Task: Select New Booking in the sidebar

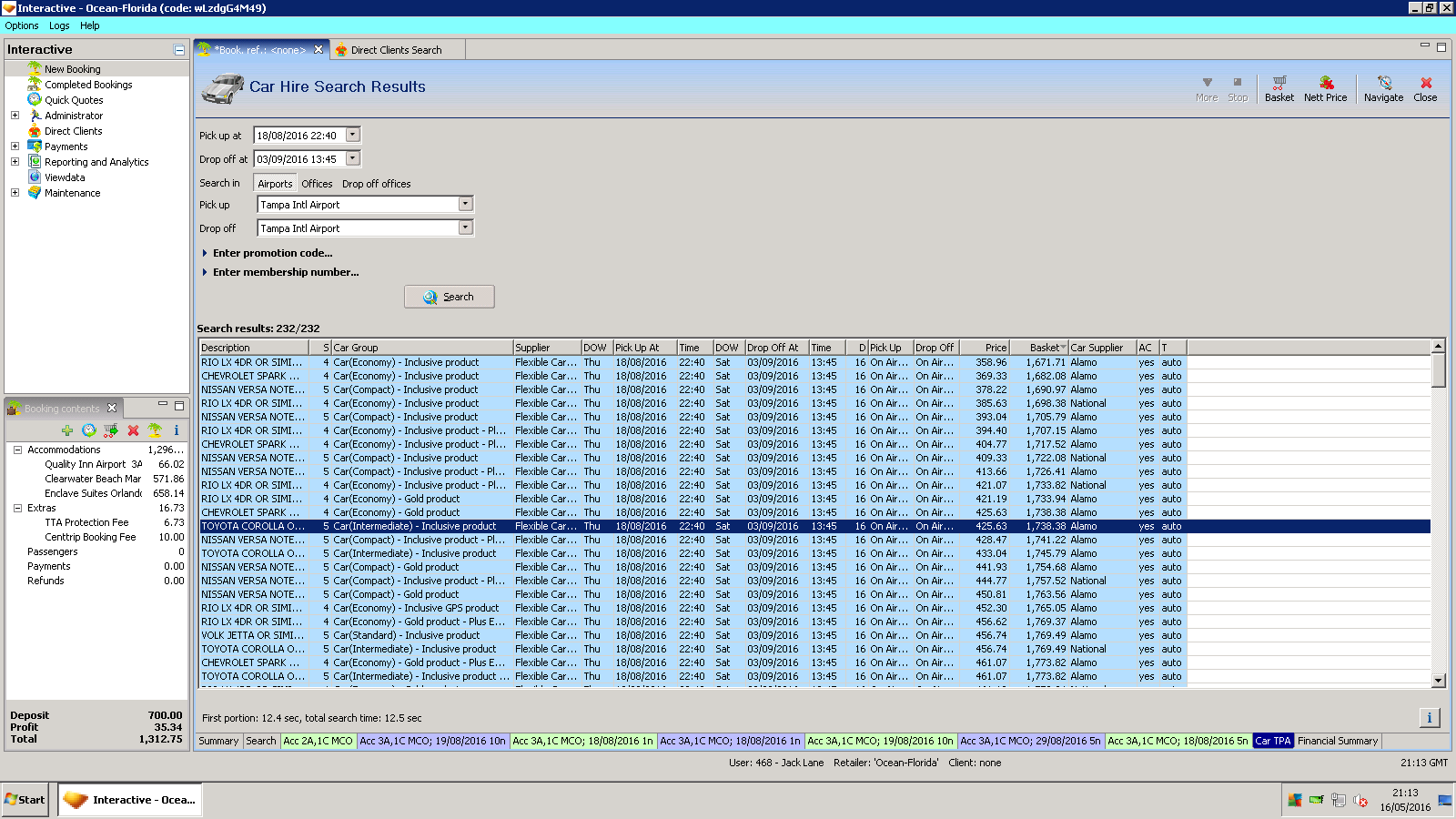Action: (x=72, y=69)
